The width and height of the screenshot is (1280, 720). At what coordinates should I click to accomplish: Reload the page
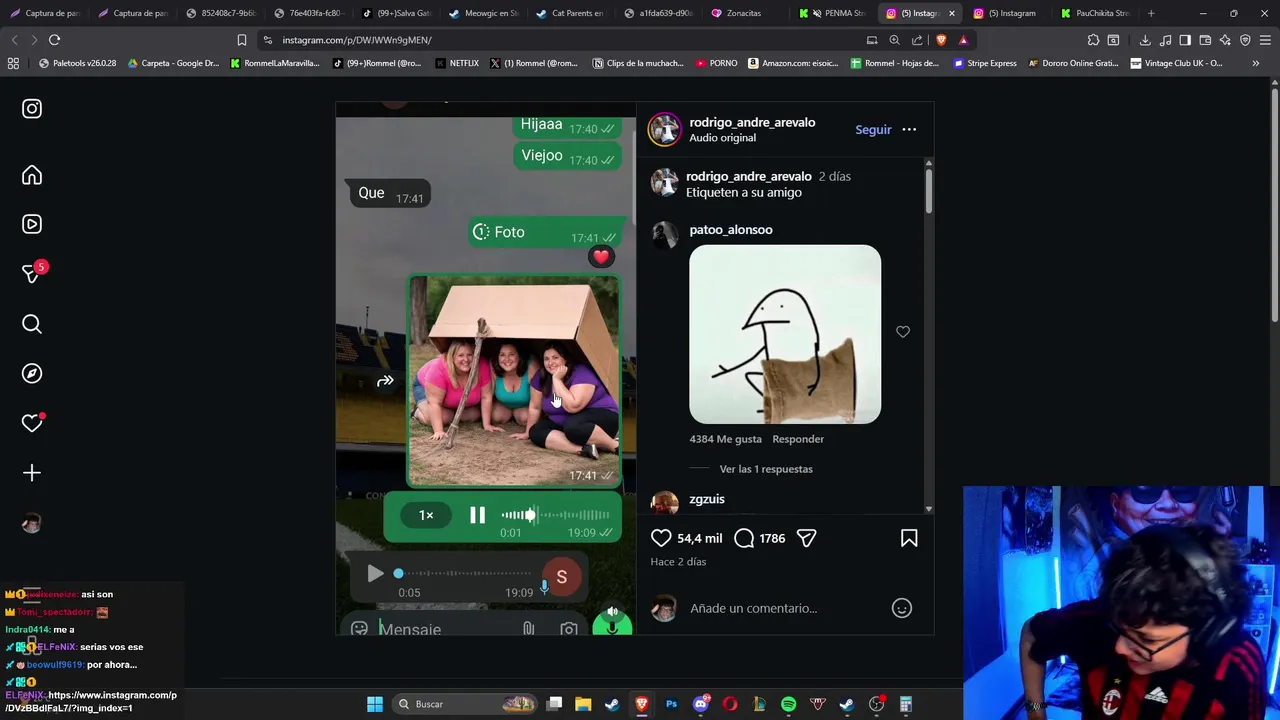(x=54, y=40)
